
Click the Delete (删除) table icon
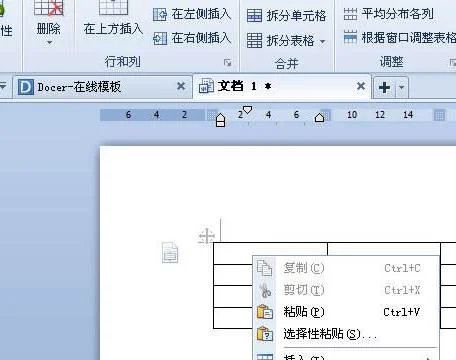[49, 8]
